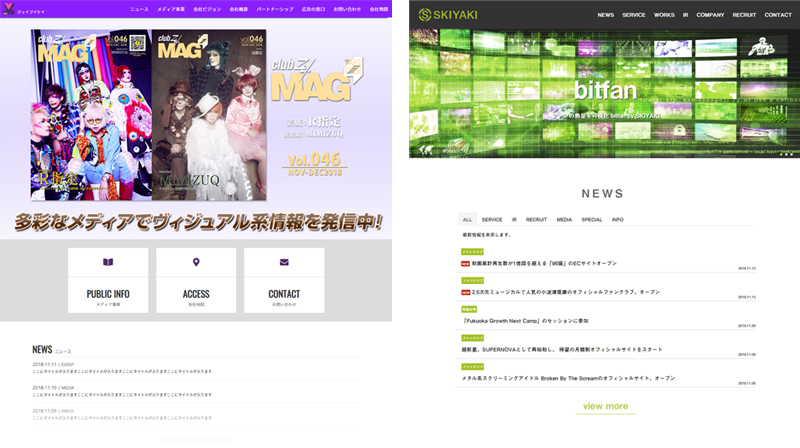The width and height of the screenshot is (800, 448).
Task: Click the SKIYAKI logo in the dark header
Action: (448, 15)
